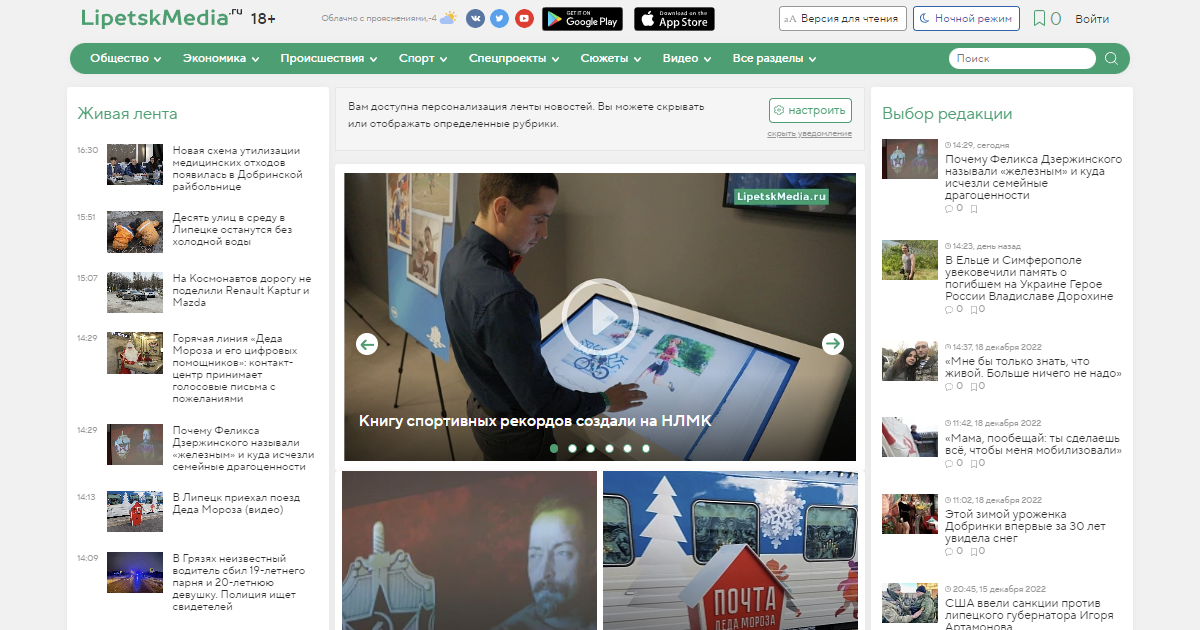Expand the Сюжеты menu
The height and width of the screenshot is (630, 1200).
[611, 58]
